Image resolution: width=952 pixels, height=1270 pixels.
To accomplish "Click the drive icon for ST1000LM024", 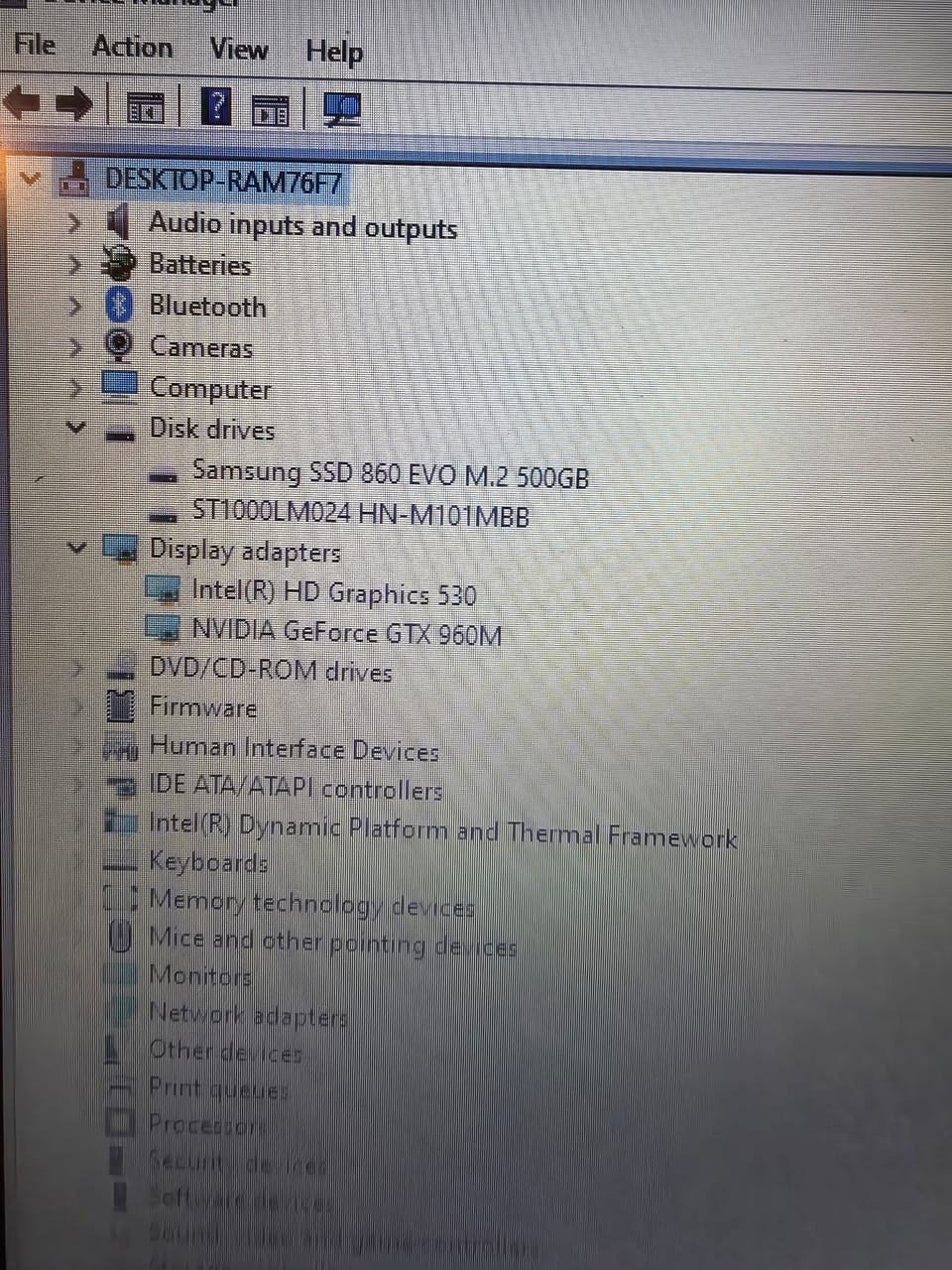I will tap(163, 516).
